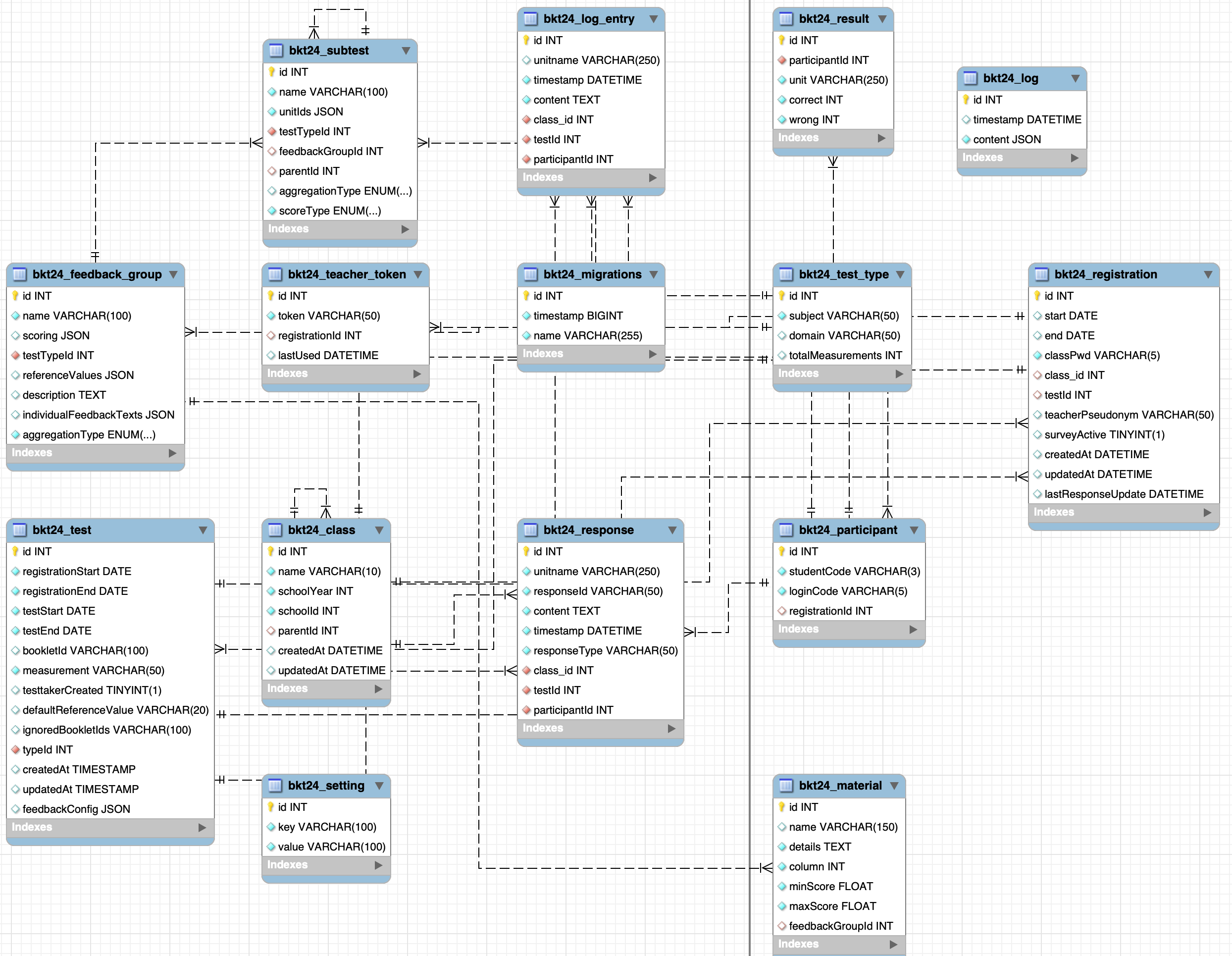Click diamond icon beside testTypeId in bkt24_feedback_group
The height and width of the screenshot is (956, 1232).
pos(15,356)
